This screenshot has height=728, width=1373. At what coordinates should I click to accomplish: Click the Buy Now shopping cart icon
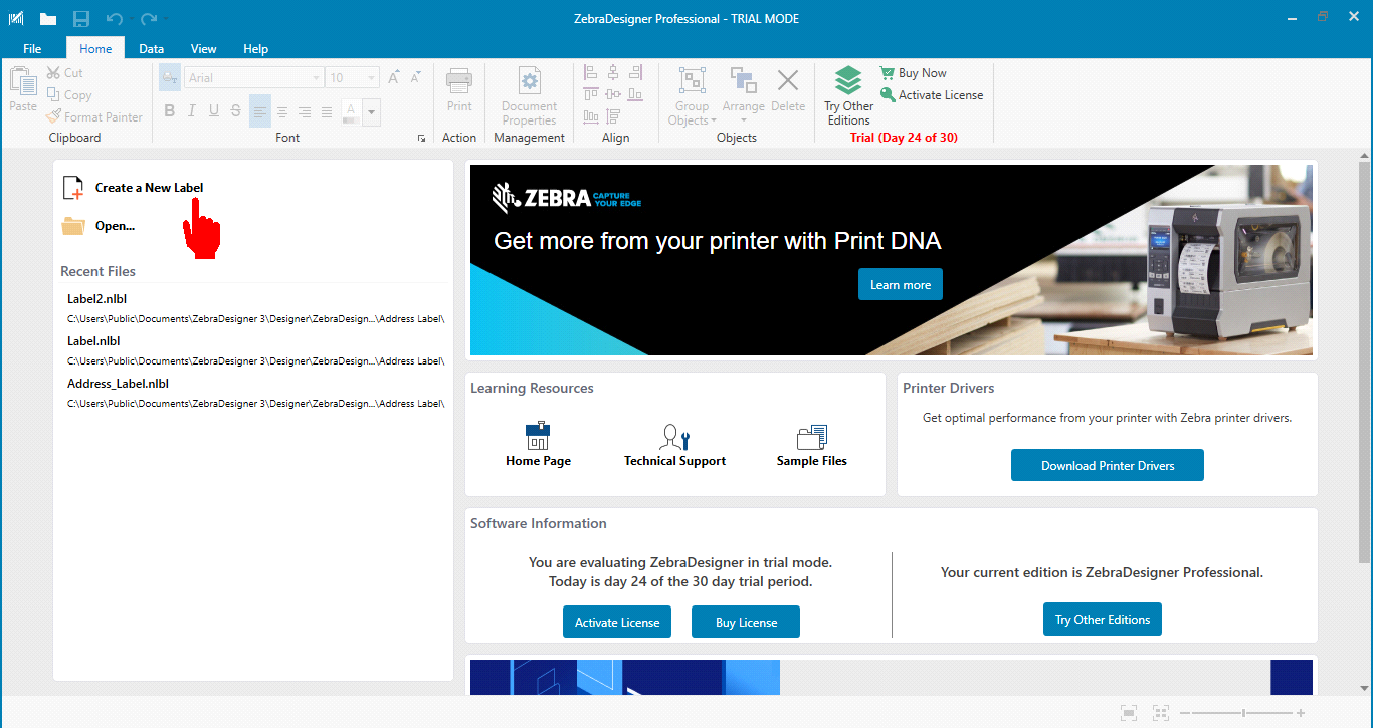coord(887,73)
